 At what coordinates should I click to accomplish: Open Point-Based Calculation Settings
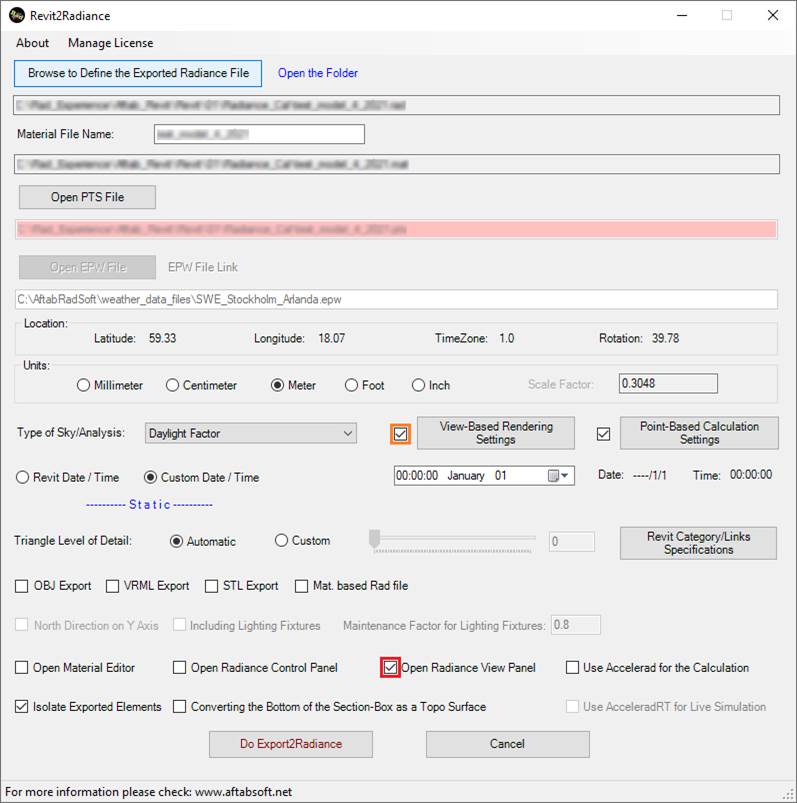point(699,433)
